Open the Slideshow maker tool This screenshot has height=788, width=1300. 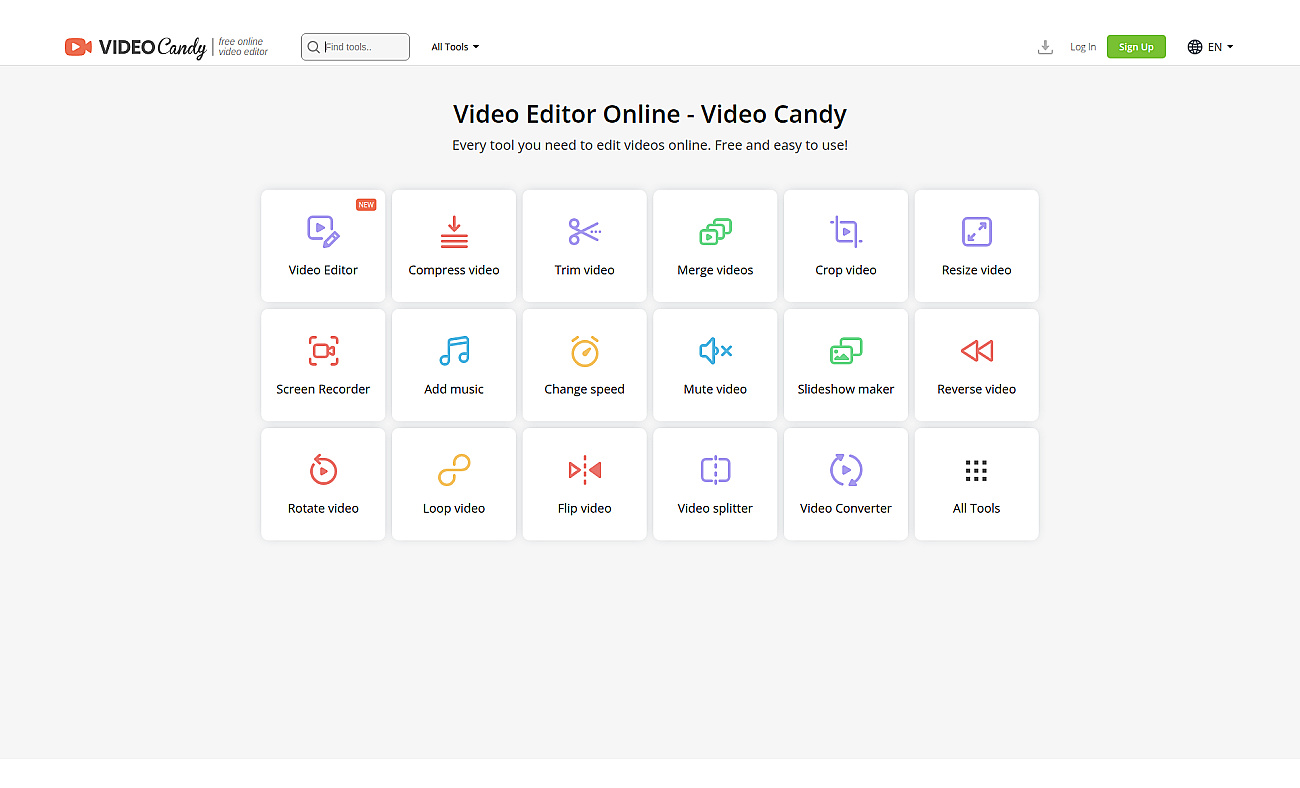pos(846,365)
